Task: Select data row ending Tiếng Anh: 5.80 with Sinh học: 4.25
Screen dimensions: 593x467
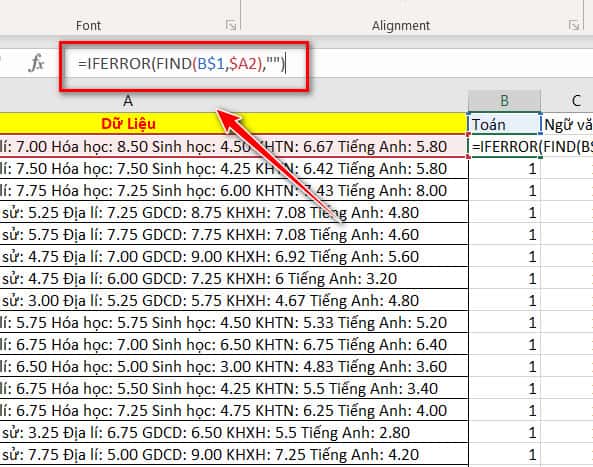Action: tap(234, 168)
